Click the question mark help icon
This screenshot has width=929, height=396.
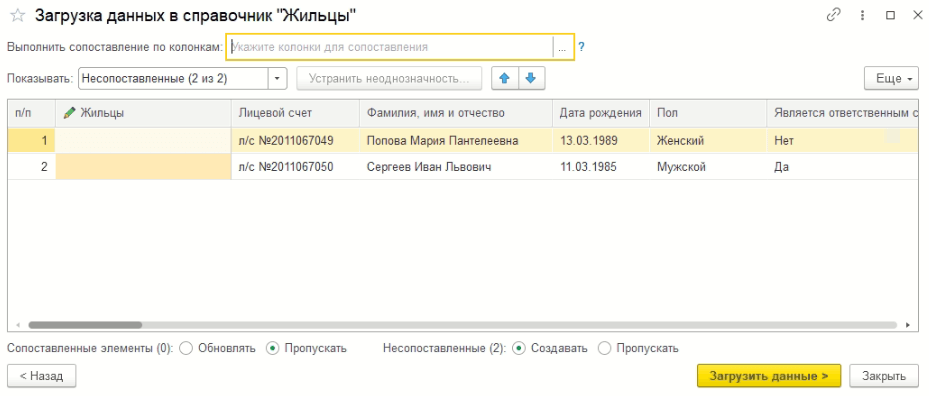coord(582,47)
